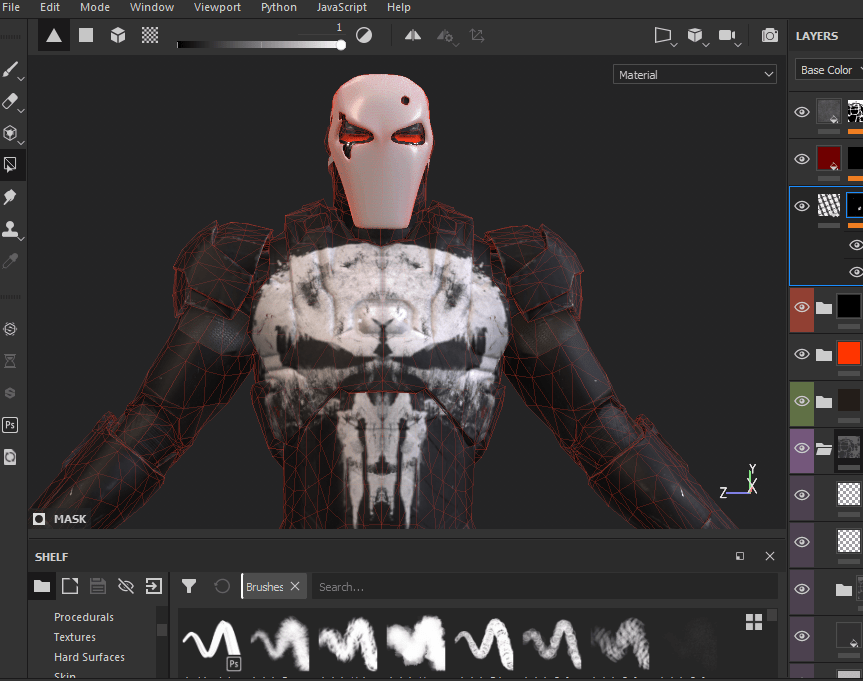Image resolution: width=863 pixels, height=681 pixels.
Task: Select the Eraser tool
Action: 11,101
